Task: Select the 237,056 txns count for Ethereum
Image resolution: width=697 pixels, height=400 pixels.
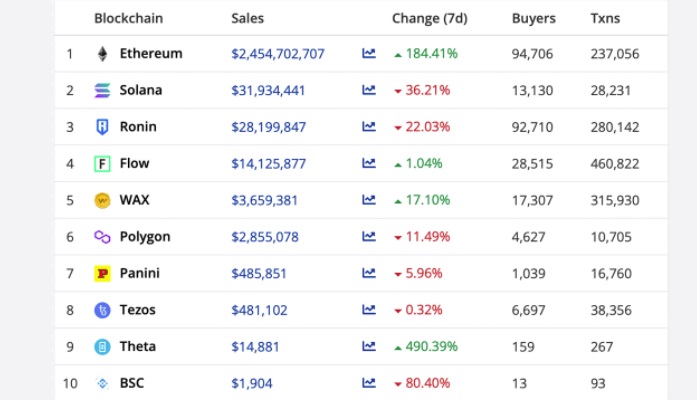Action: coord(615,54)
